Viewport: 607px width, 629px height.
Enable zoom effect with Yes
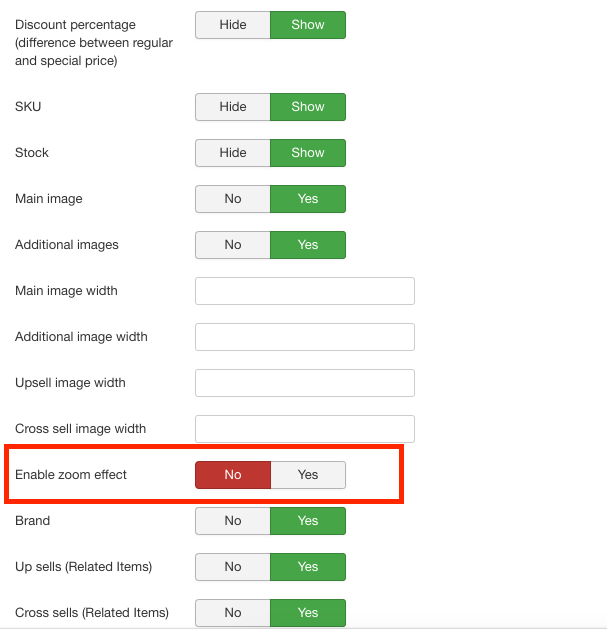[x=308, y=475]
